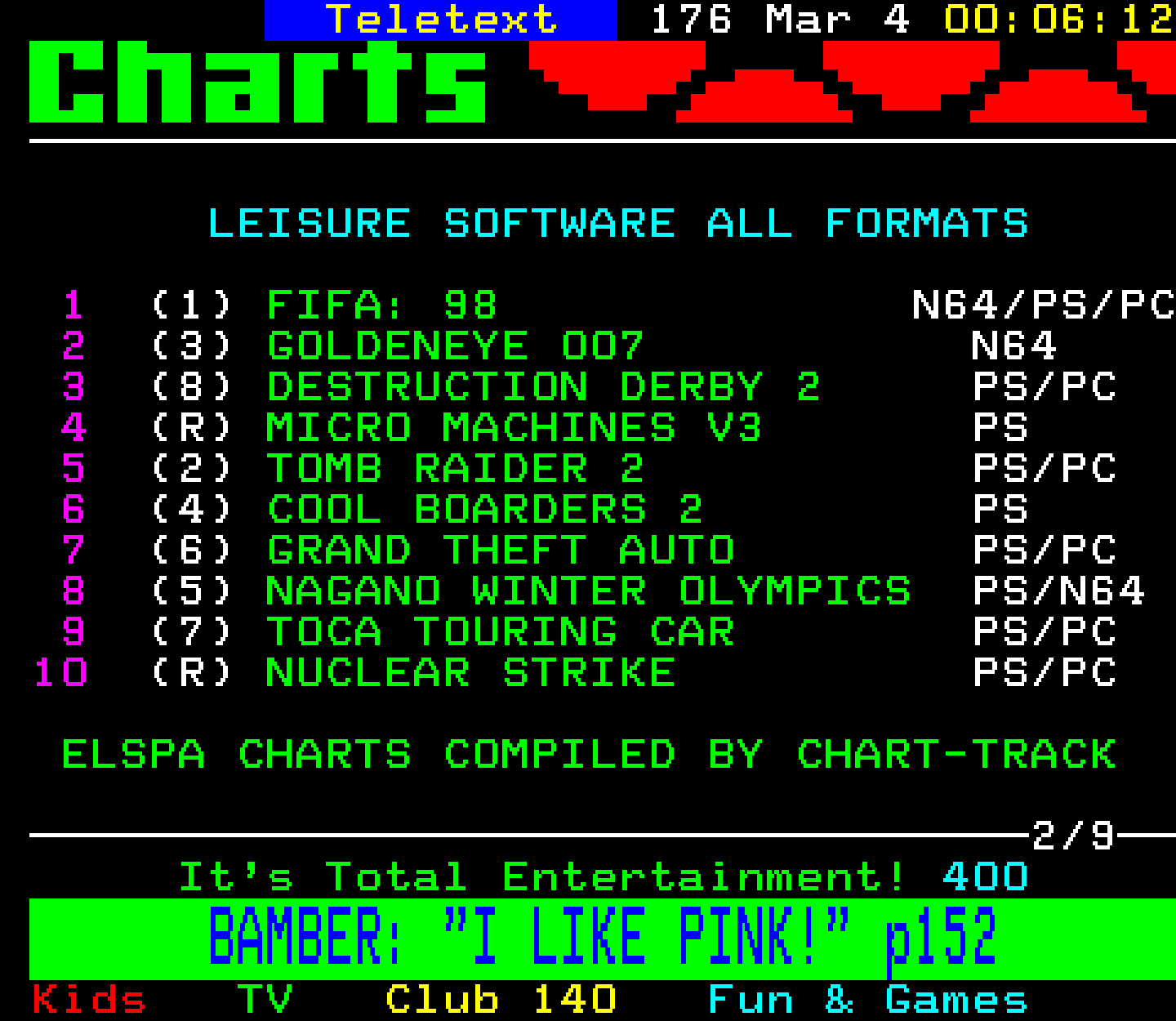Screen dimensions: 1176x1021
Task: Select chart entry FIFA: 98
Action: [382, 305]
